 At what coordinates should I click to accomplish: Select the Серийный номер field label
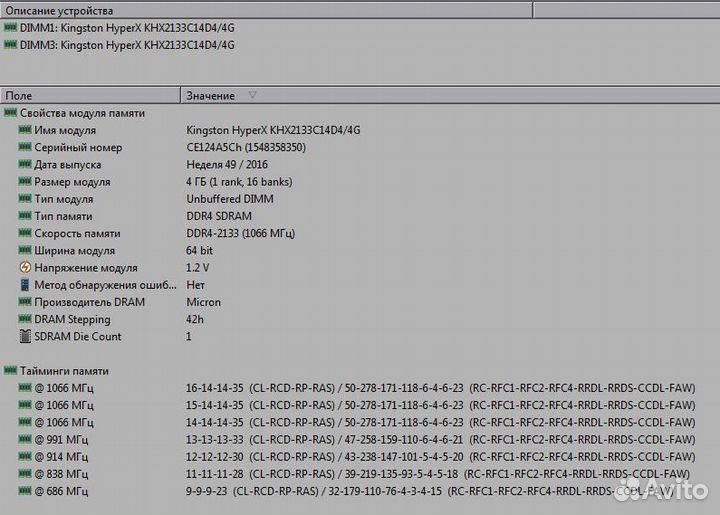click(78, 147)
